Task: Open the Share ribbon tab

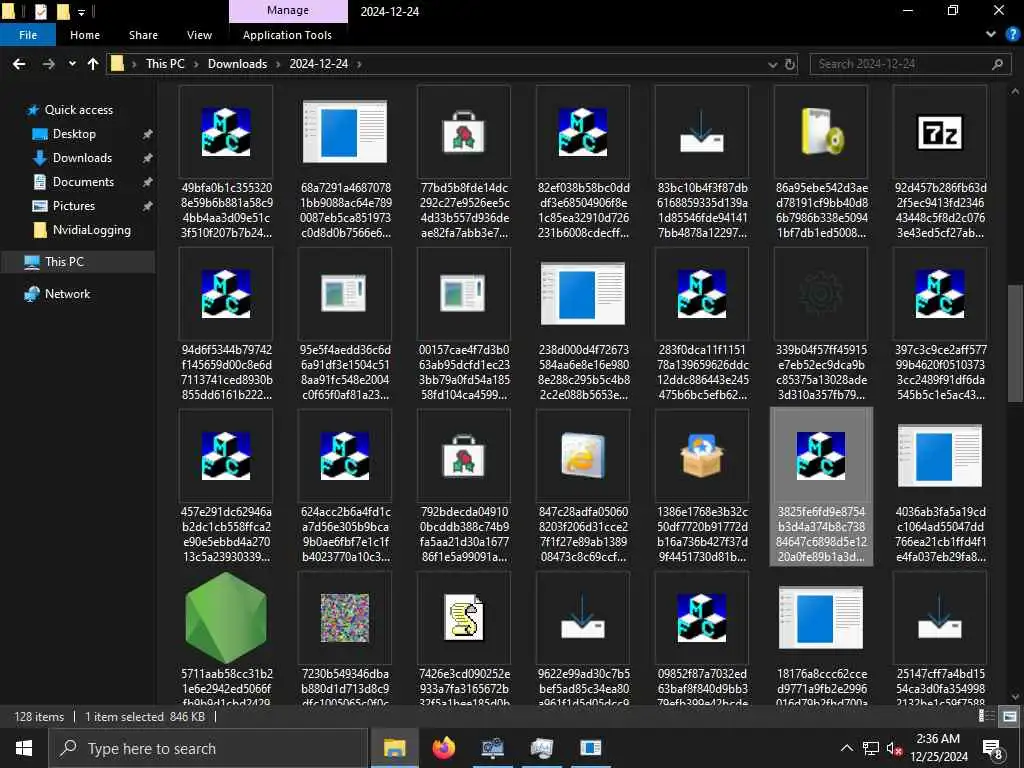Action: click(143, 35)
